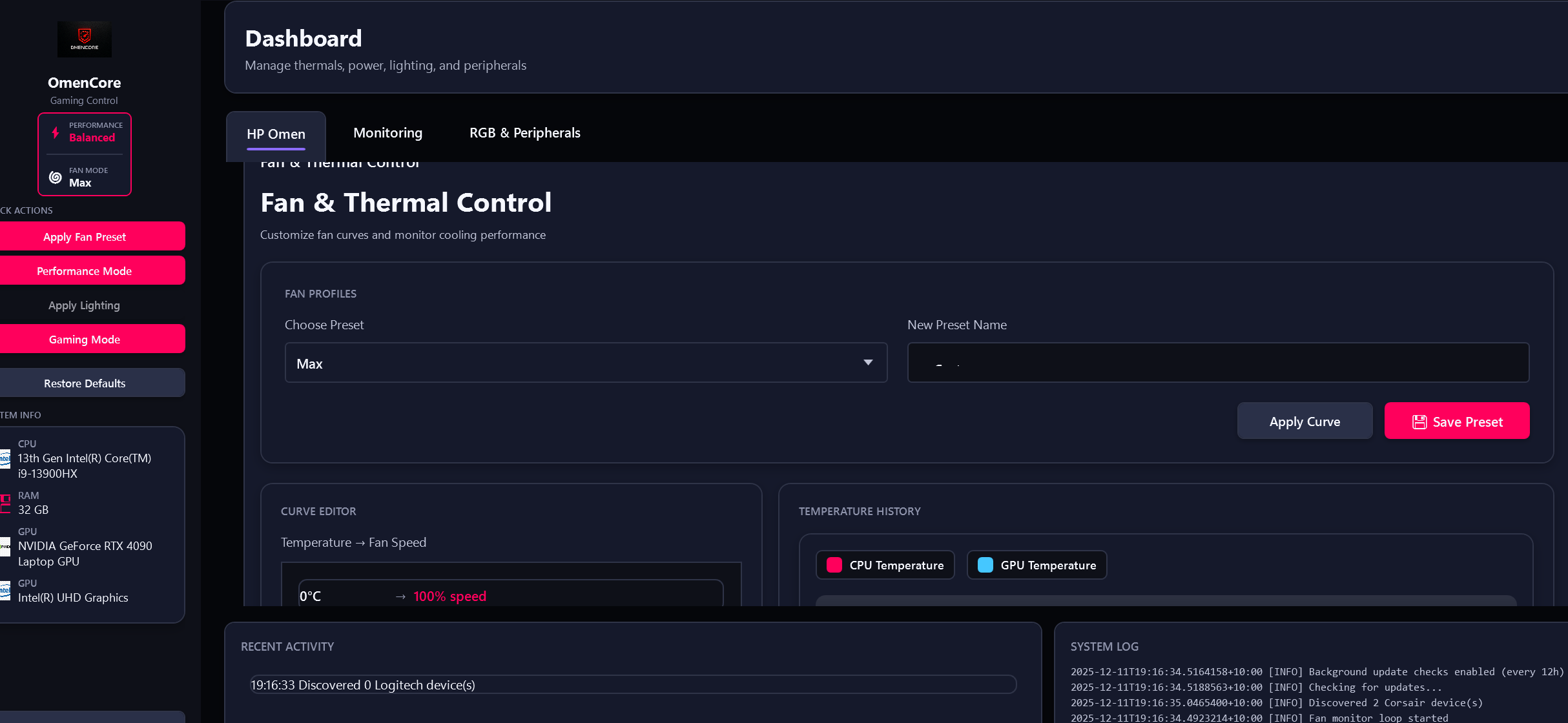Click the floppy disk icon on Save Preset
Image resolution: width=1568 pixels, height=723 pixels.
(1419, 421)
